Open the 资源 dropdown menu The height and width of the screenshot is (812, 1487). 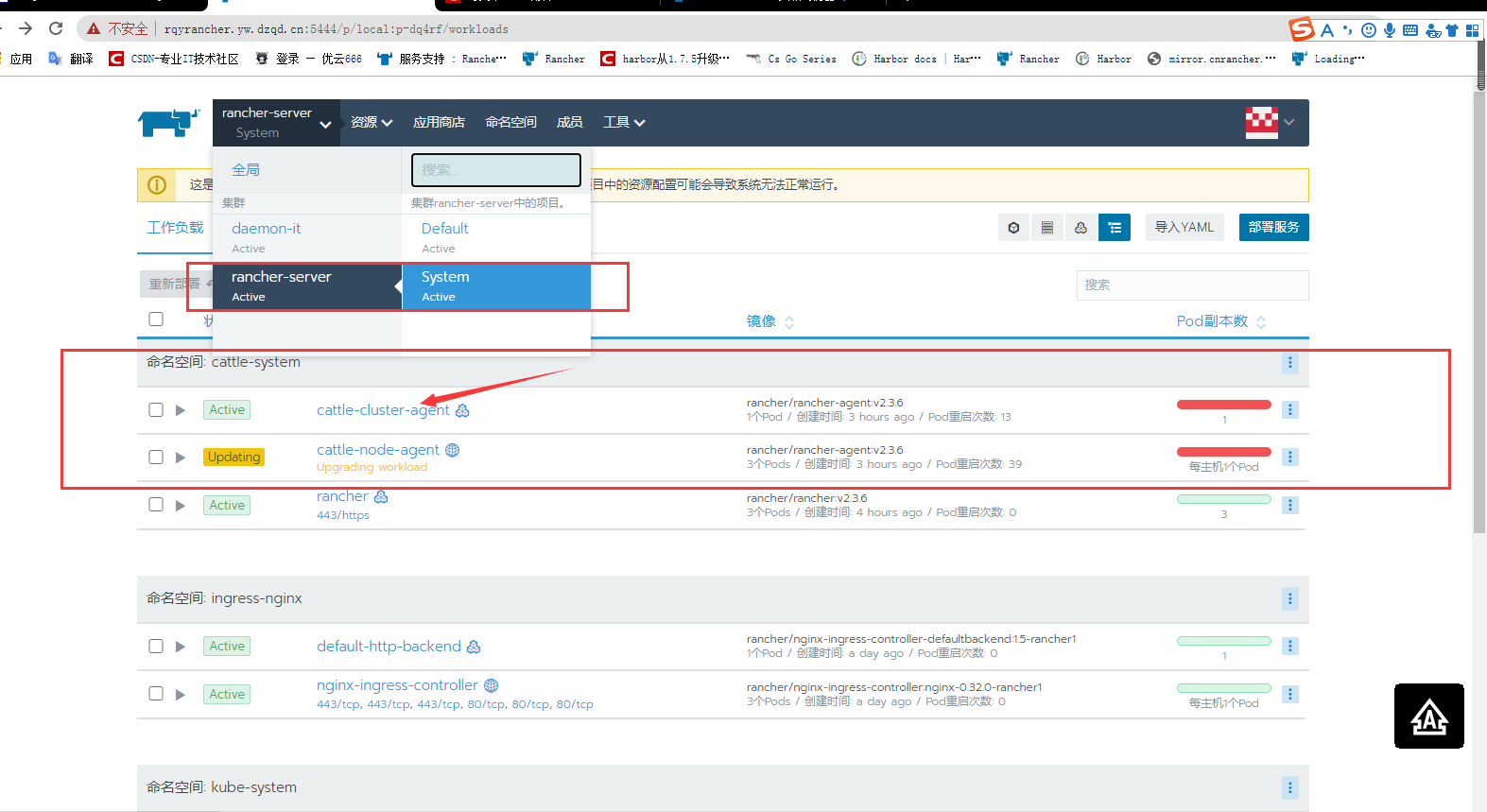(372, 123)
